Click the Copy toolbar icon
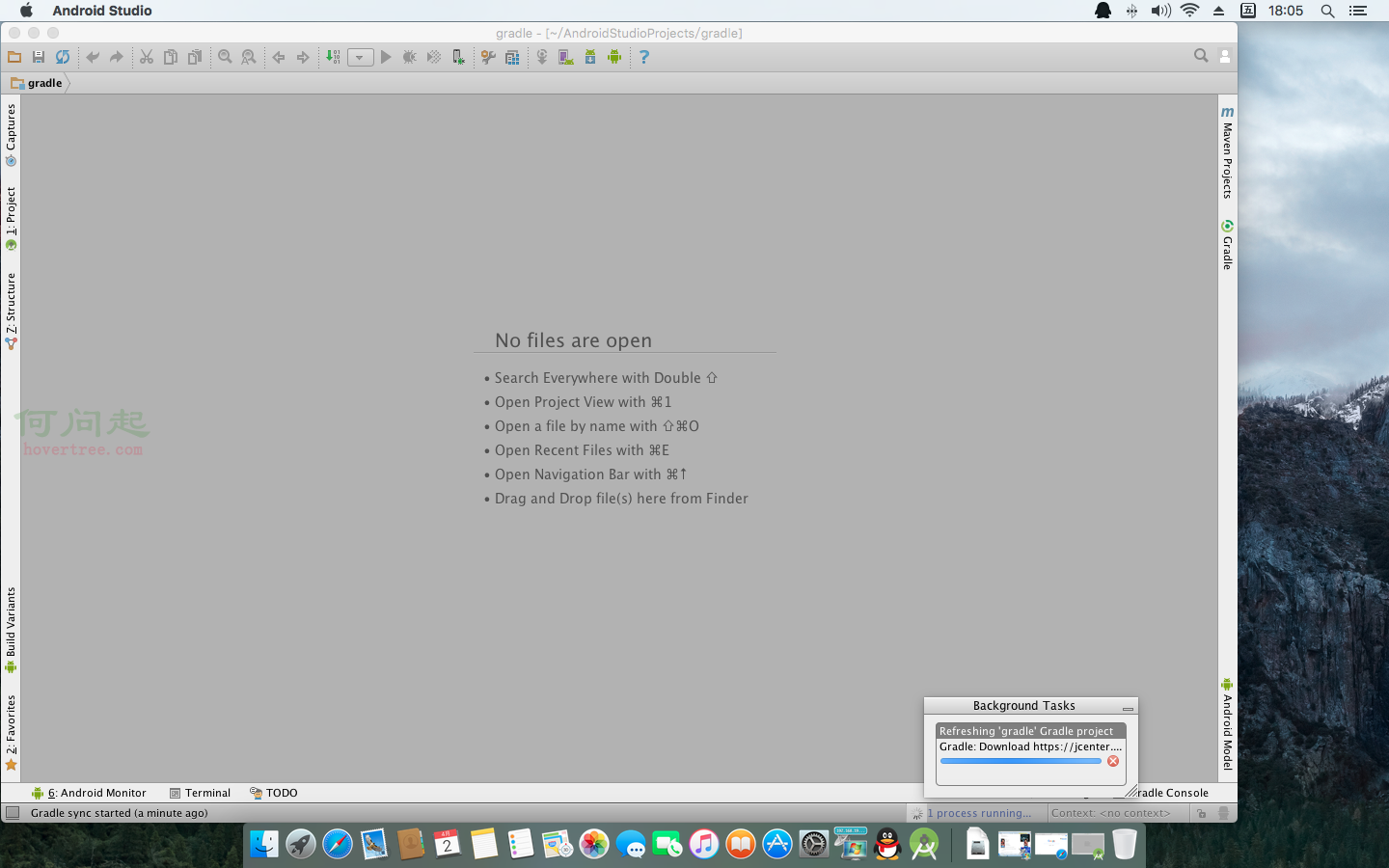The width and height of the screenshot is (1389, 868). pos(171,57)
